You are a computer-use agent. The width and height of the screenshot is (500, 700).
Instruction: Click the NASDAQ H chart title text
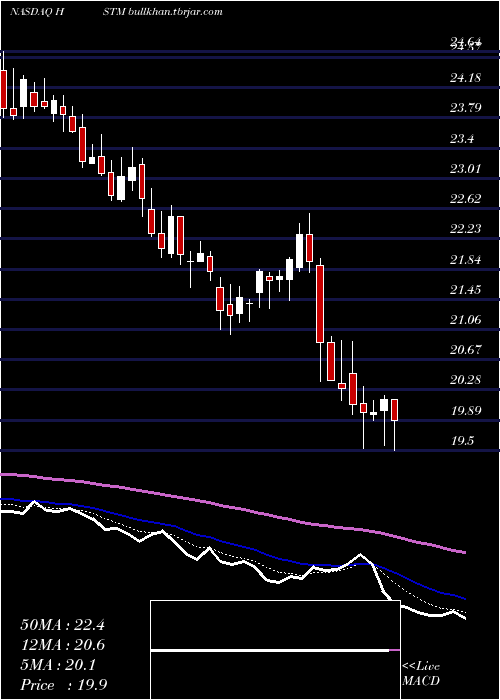coord(38,12)
